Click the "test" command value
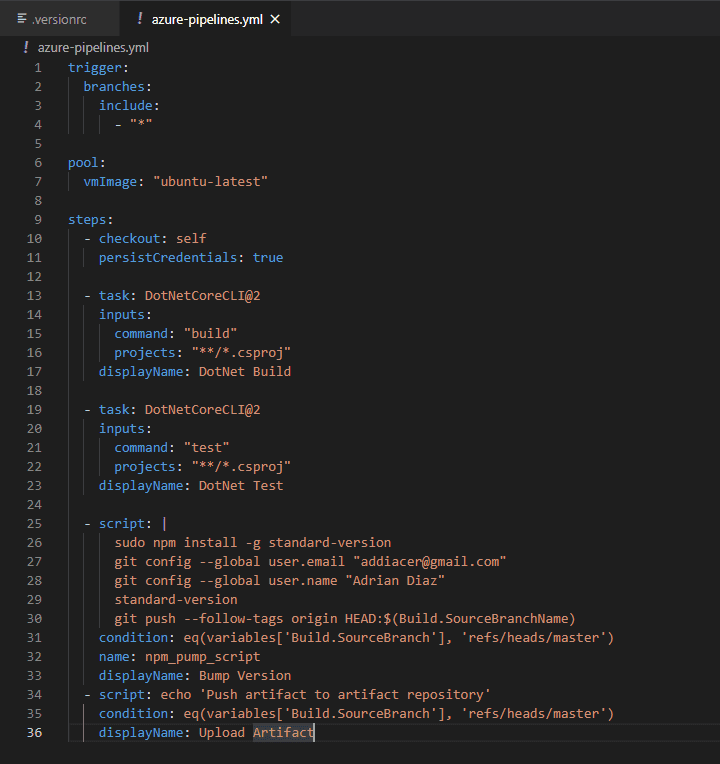Viewport: 720px width, 764px height. (x=207, y=448)
